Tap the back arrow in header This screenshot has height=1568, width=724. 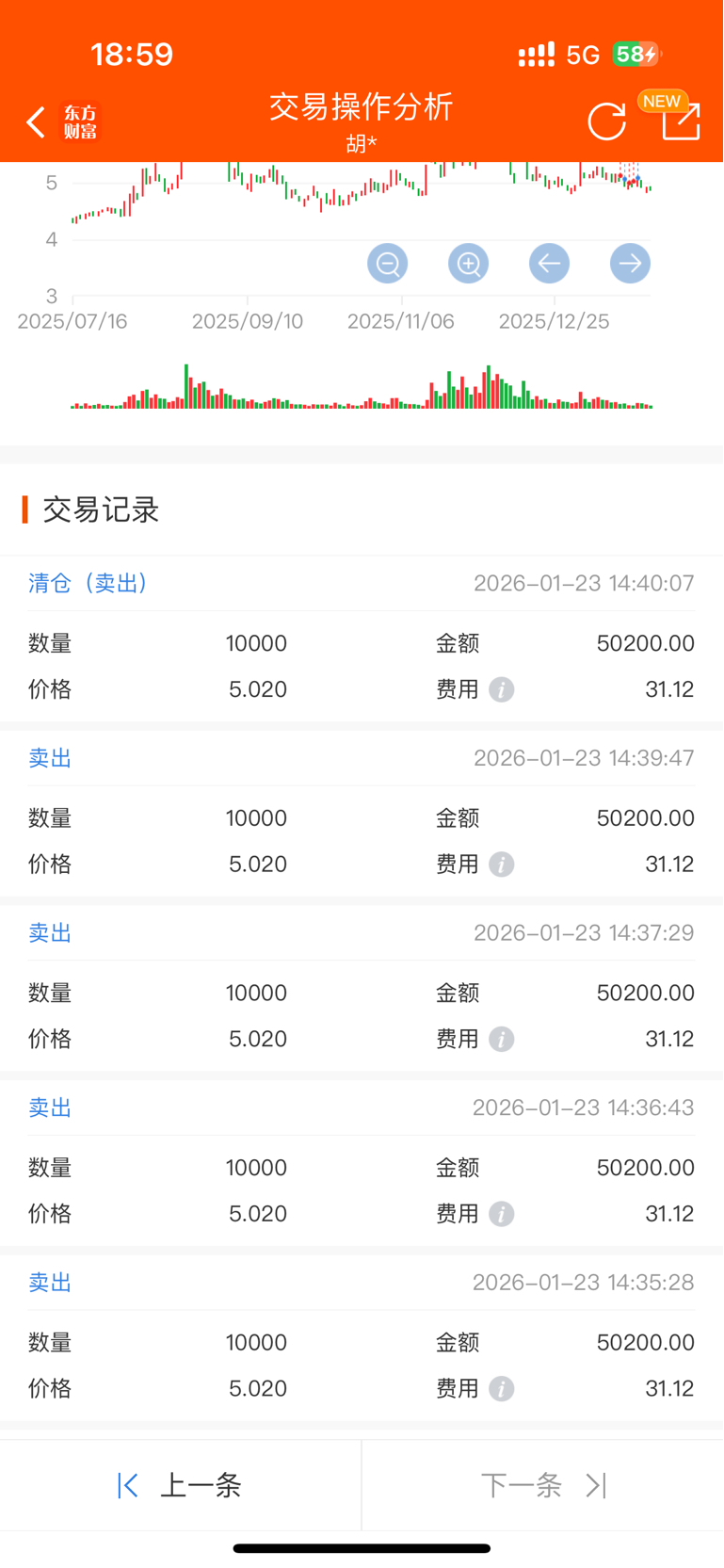[36, 122]
